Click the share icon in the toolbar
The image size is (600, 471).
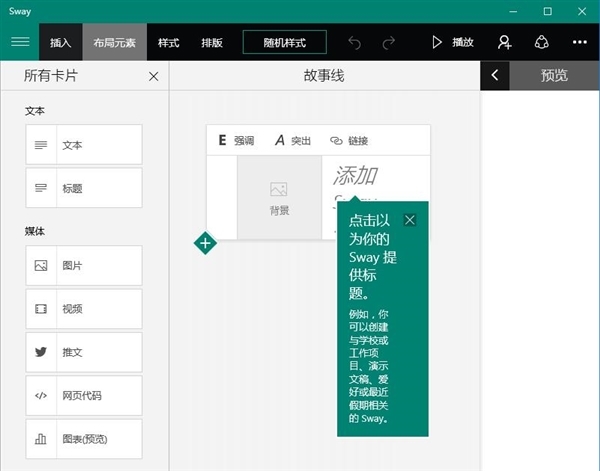(542, 42)
